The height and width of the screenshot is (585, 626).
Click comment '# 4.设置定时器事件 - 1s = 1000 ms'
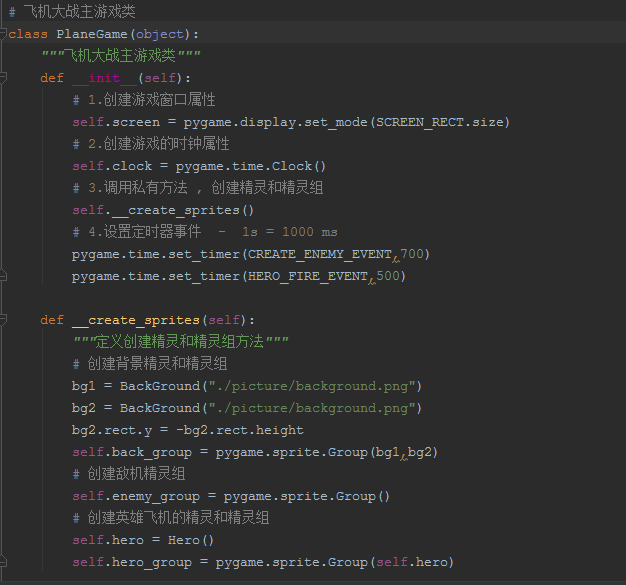pyautogui.click(x=205, y=232)
